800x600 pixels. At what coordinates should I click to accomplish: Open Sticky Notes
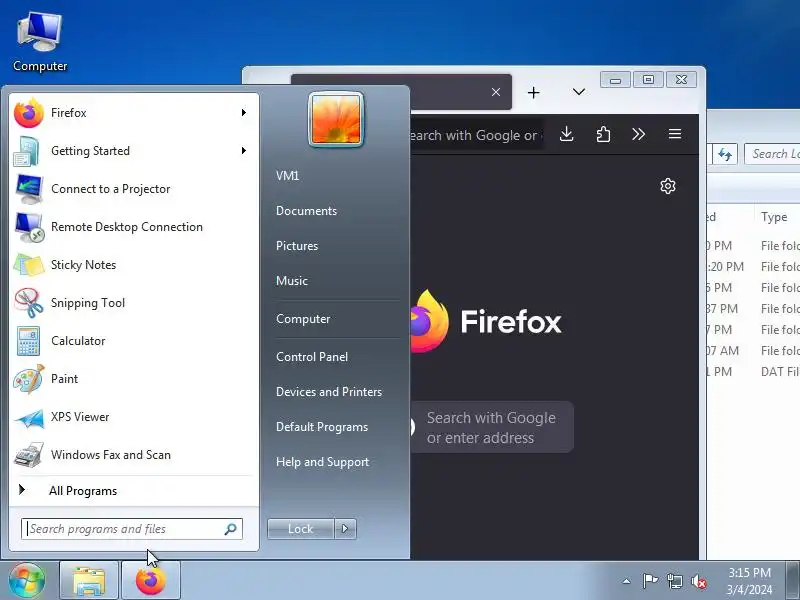tap(132, 265)
